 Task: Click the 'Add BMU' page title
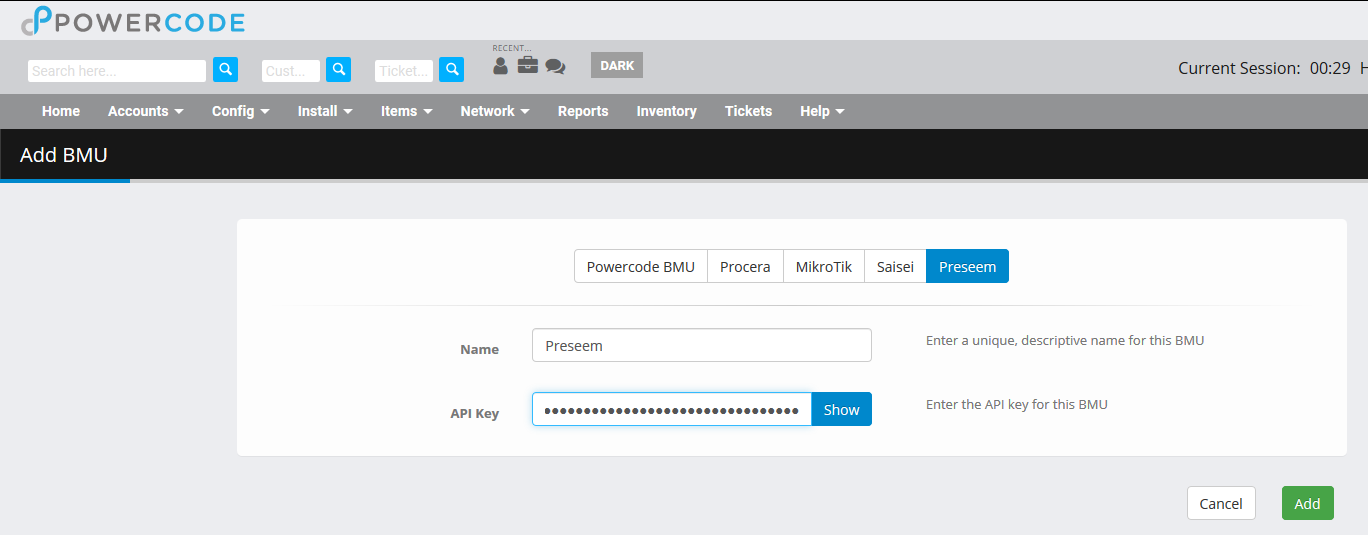64,155
